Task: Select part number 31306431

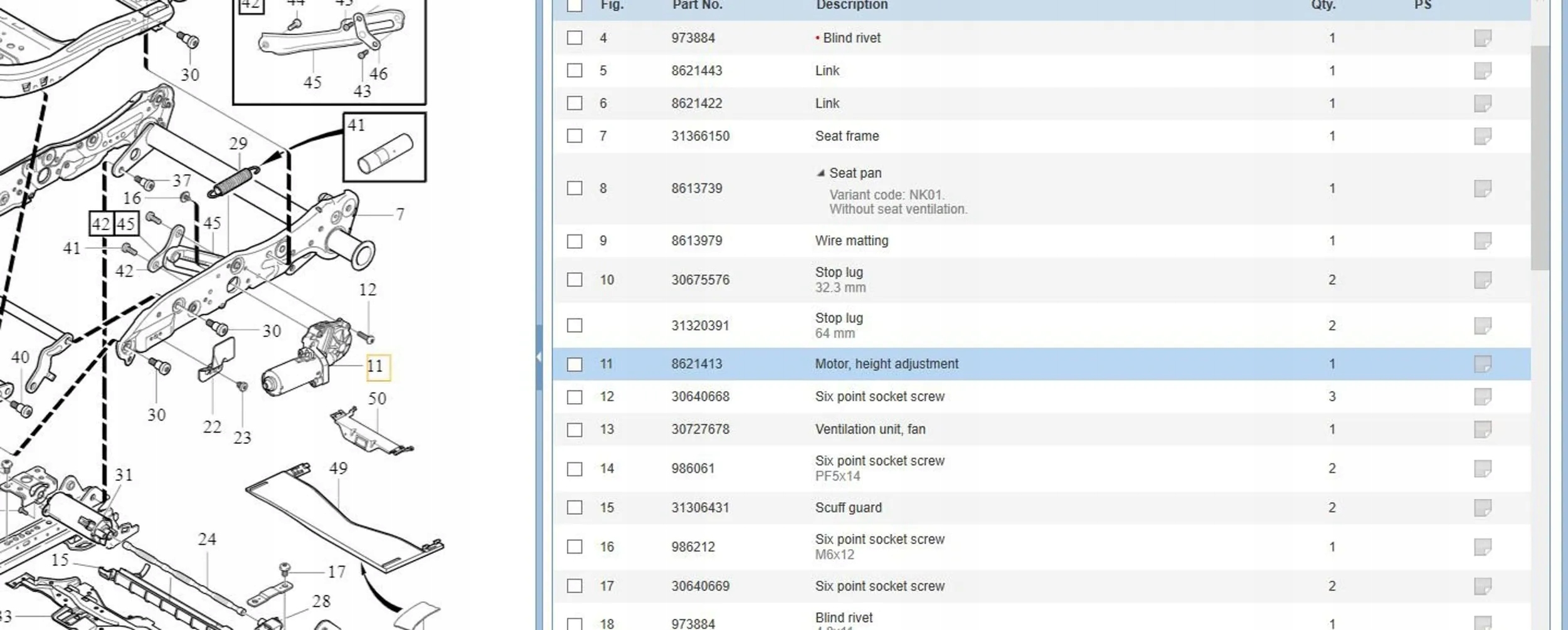Action: 700,508
